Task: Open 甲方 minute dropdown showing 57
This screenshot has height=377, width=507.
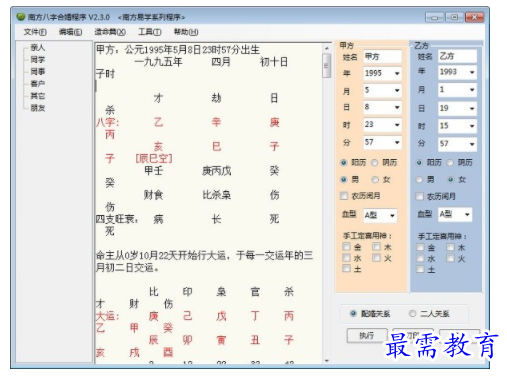Action: [x=382, y=142]
